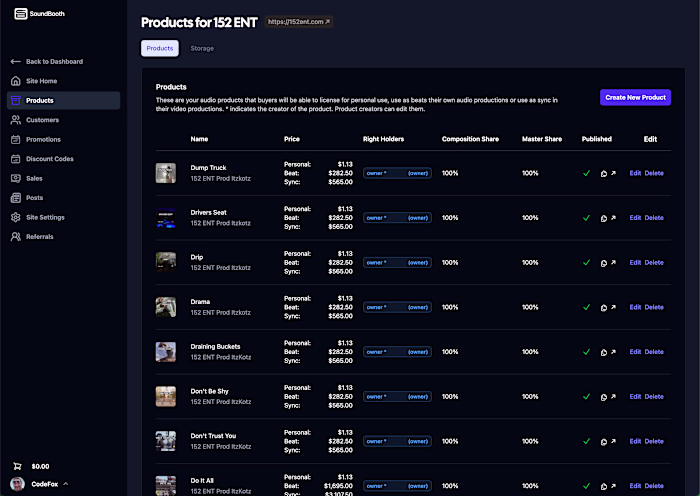700x496 pixels.
Task: Click the Don't Trust You cover thumbnail
Action: (x=166, y=441)
